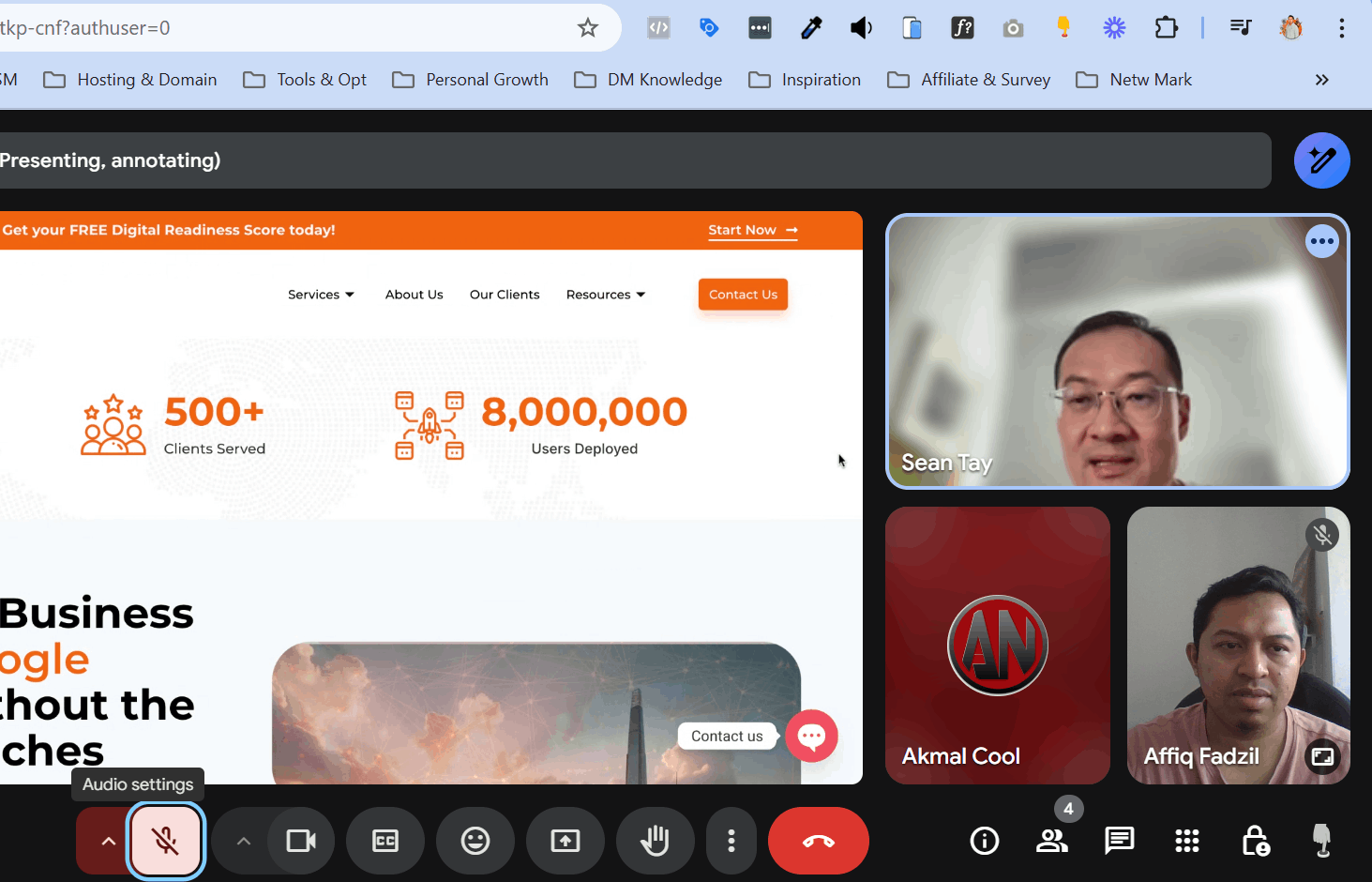Open the chat with everyone panel
The height and width of the screenshot is (882, 1372).
coord(1120,841)
